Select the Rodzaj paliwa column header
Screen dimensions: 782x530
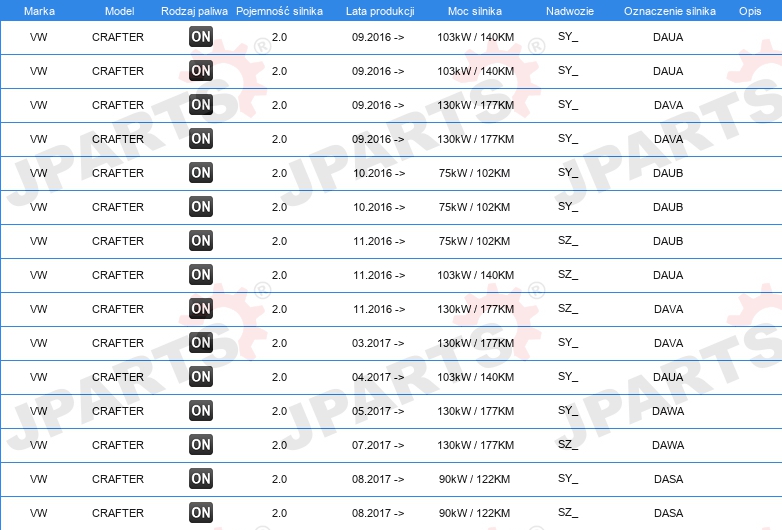pos(194,11)
